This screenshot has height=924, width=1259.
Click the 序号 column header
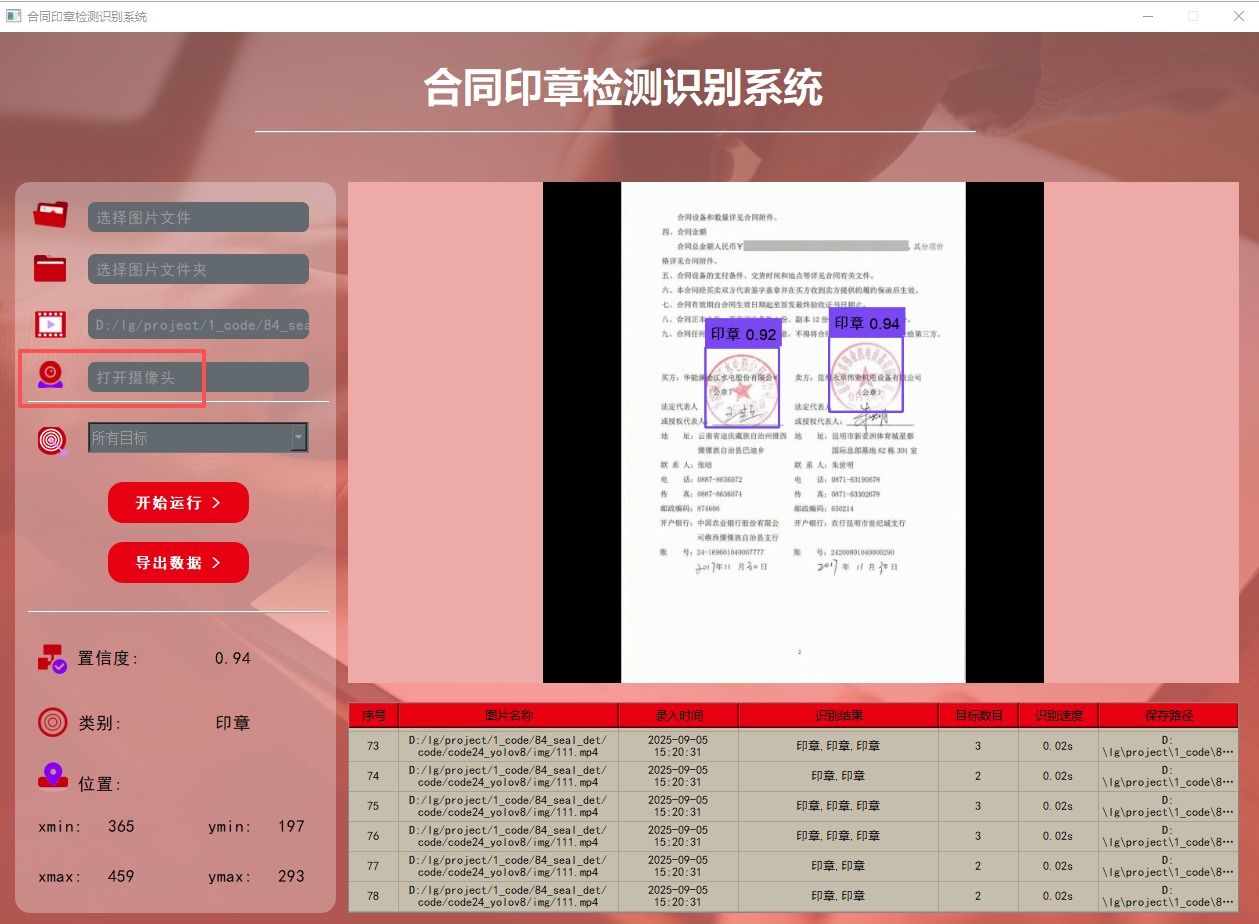(374, 715)
